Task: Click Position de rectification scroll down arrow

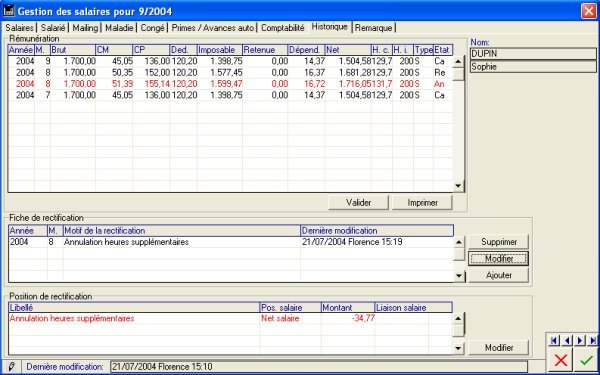Action: pos(458,349)
